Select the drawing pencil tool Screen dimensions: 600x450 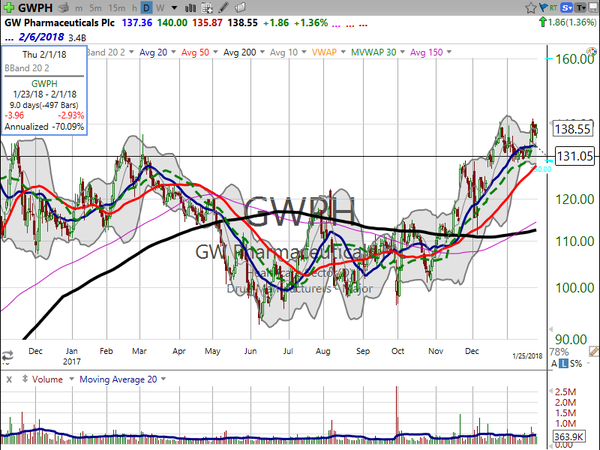(223, 8)
